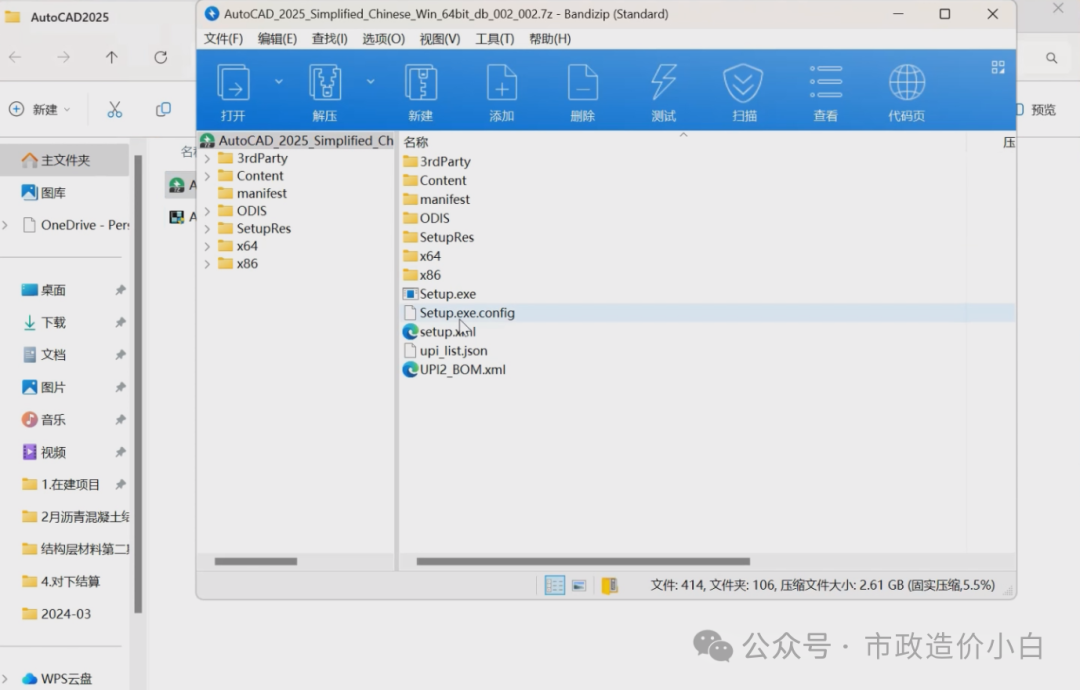Image resolution: width=1080 pixels, height=690 pixels.
Task: Select ODIS folder in file list
Action: point(426,218)
